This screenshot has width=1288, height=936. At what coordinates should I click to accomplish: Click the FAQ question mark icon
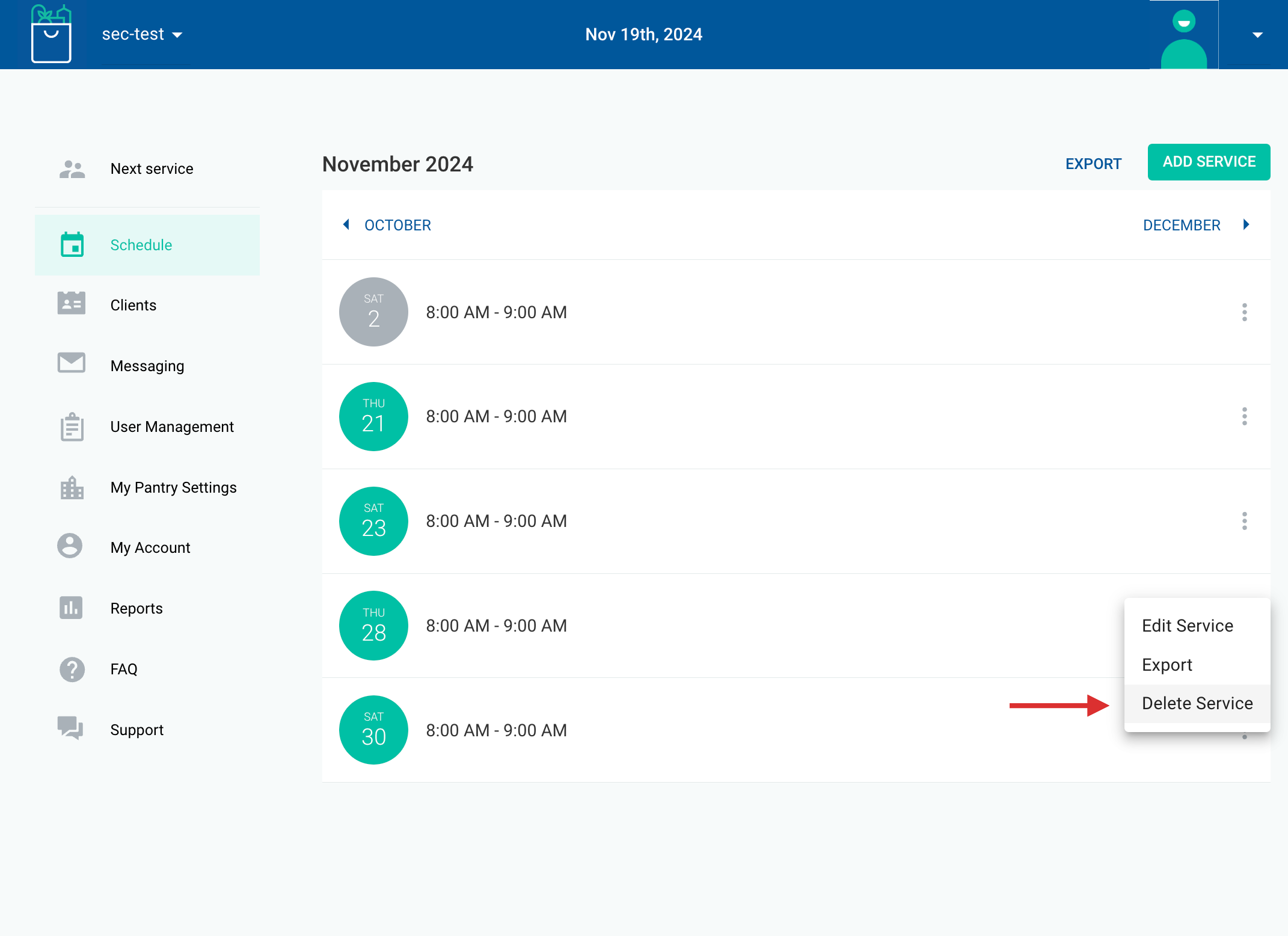pos(72,670)
